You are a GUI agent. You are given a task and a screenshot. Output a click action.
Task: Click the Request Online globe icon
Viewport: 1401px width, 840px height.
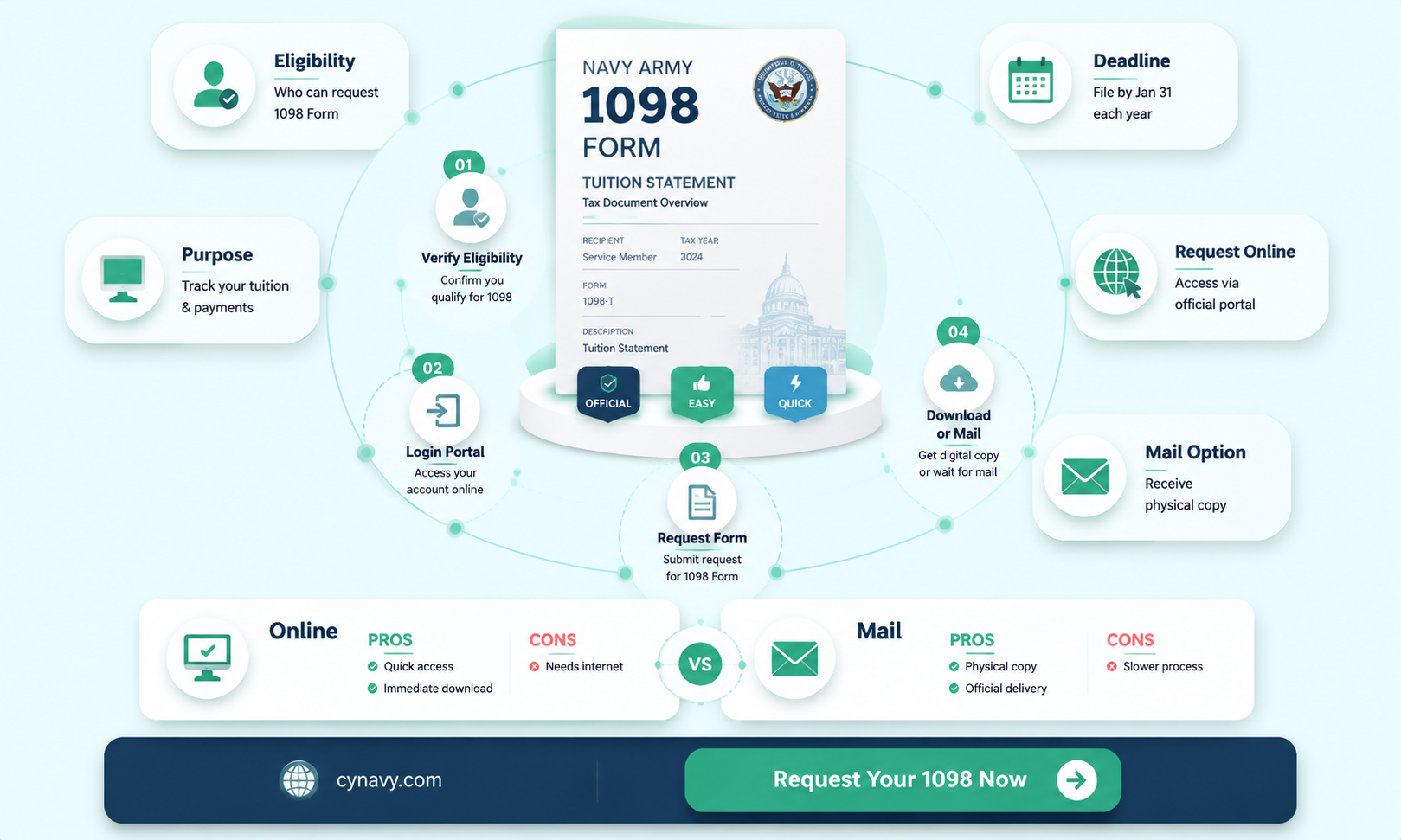pyautogui.click(x=1116, y=273)
